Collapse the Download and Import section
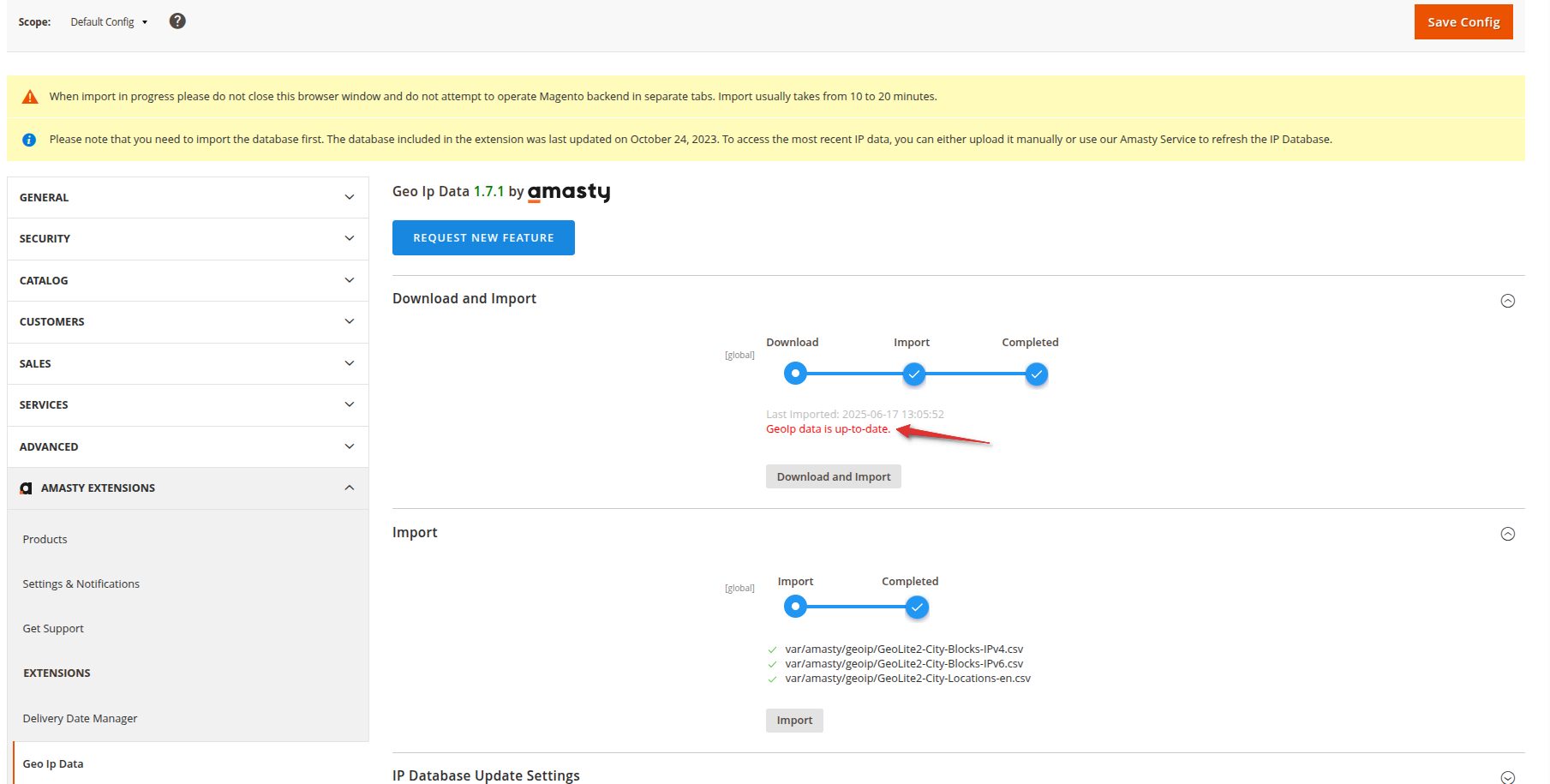1550x784 pixels. coord(1508,301)
